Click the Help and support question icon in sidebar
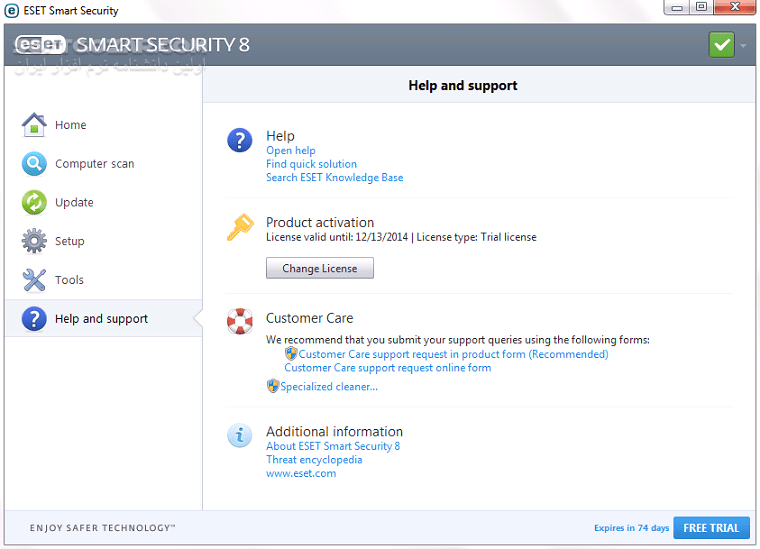The height and width of the screenshot is (549, 760). 34,318
